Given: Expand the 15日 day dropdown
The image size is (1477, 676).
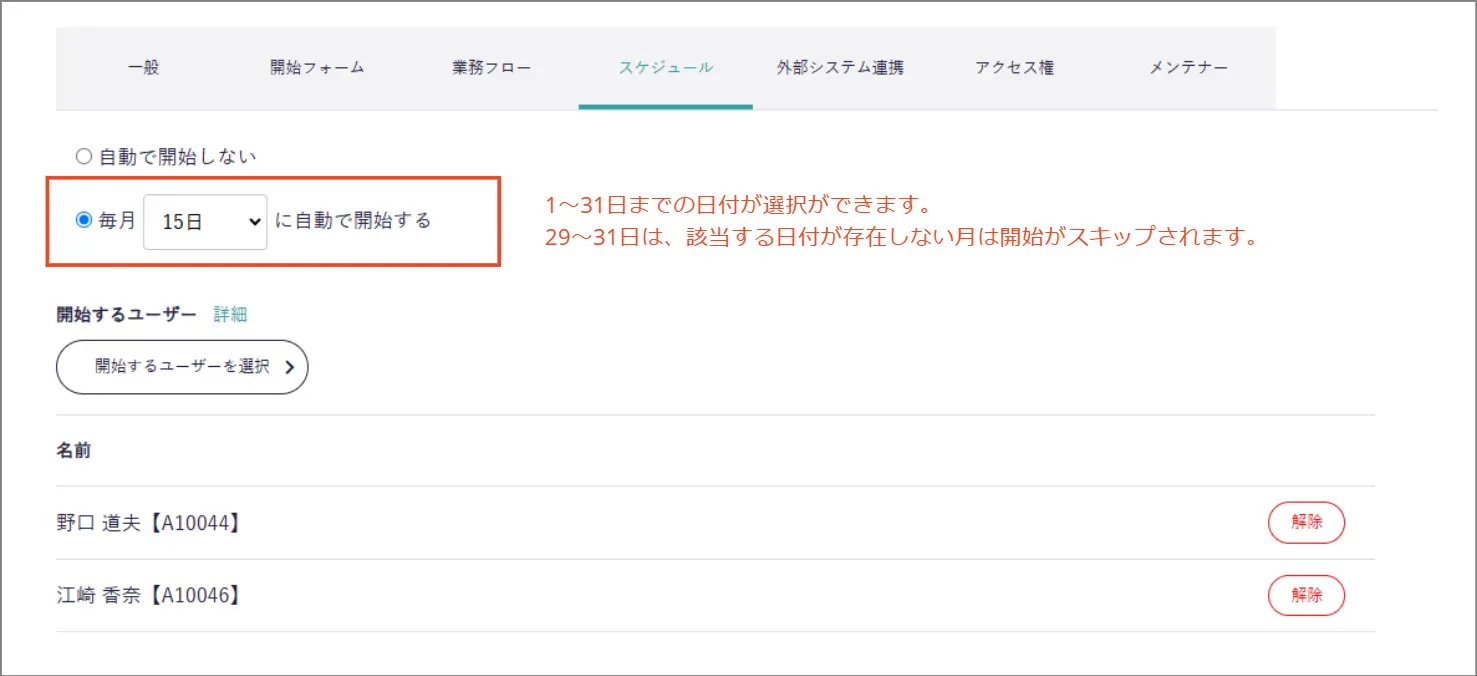Looking at the screenshot, I should tap(205, 221).
